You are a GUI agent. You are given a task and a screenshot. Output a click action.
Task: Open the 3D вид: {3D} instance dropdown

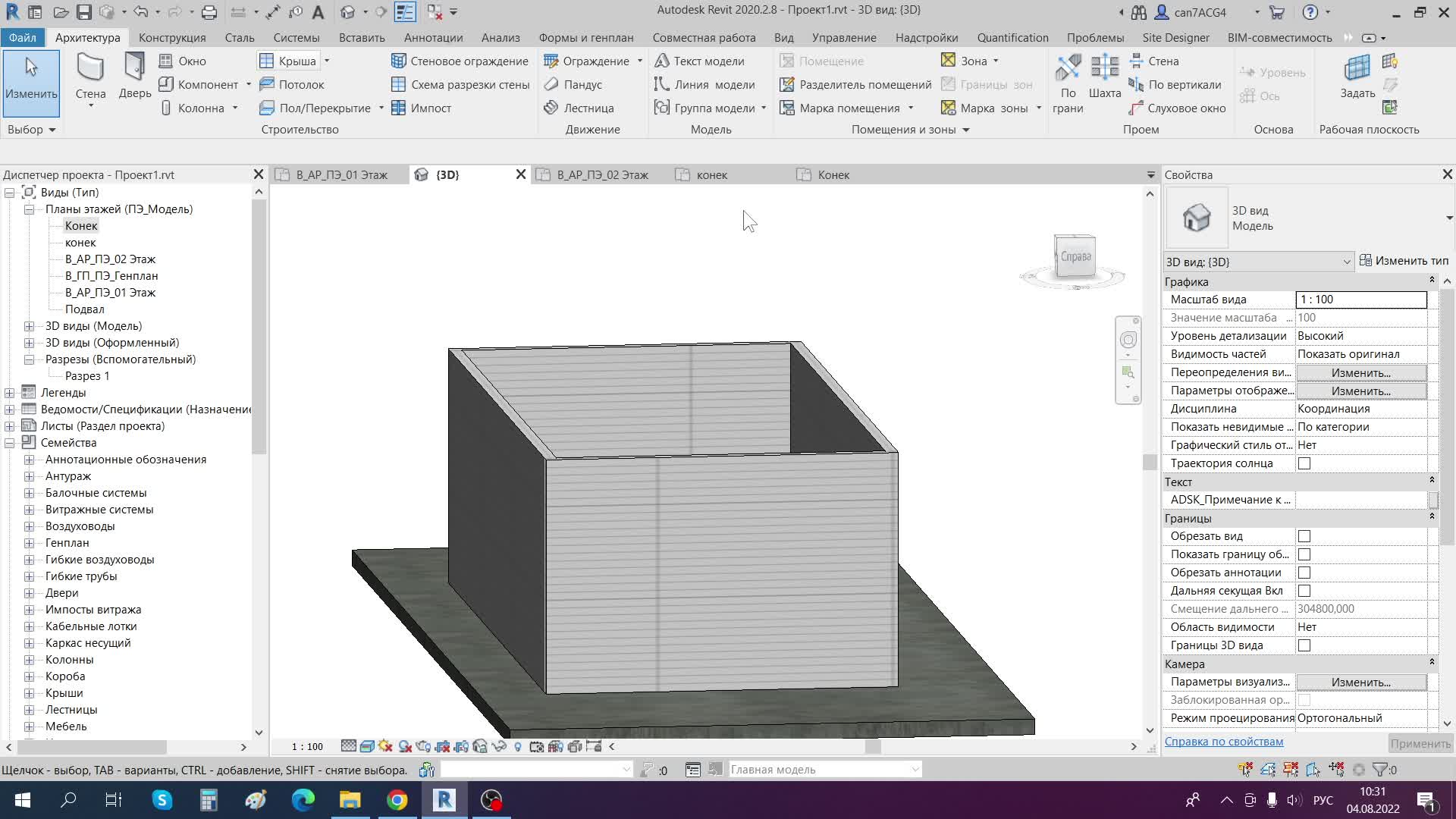(x=1259, y=262)
